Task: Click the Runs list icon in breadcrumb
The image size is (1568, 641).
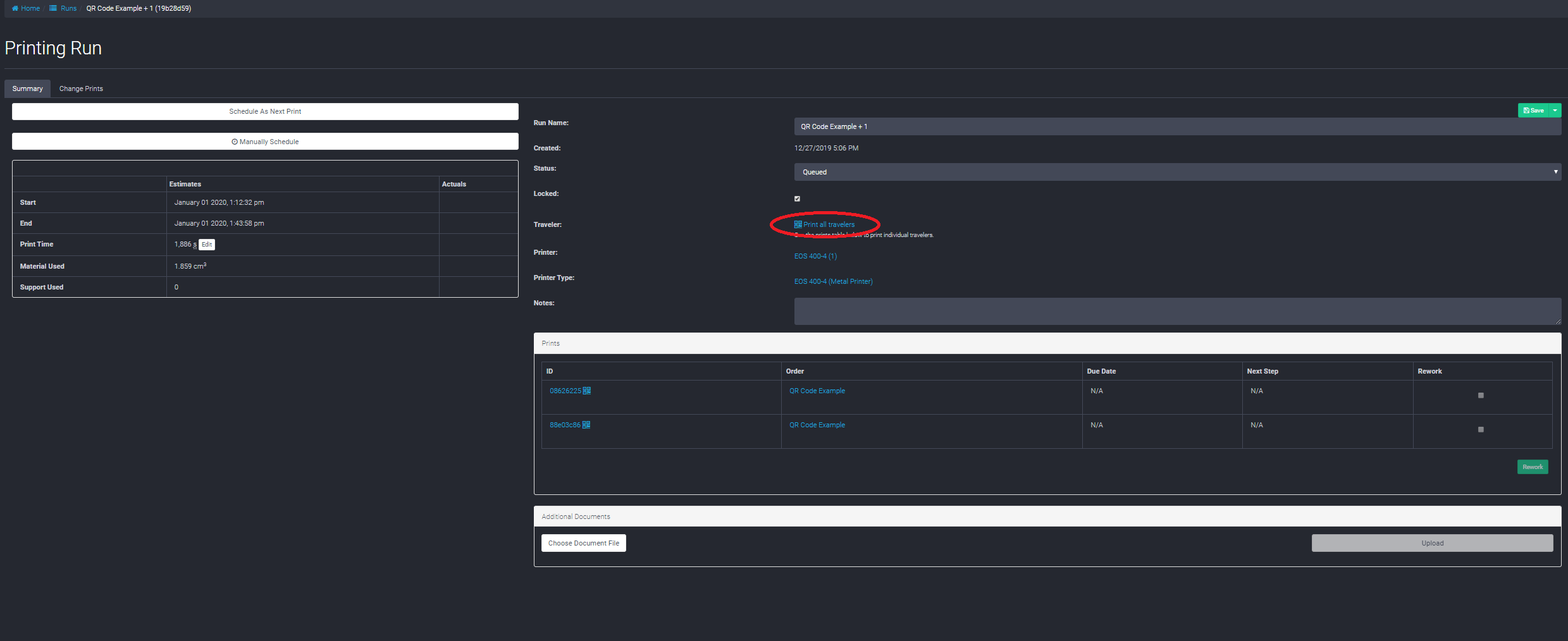Action: coord(53,8)
